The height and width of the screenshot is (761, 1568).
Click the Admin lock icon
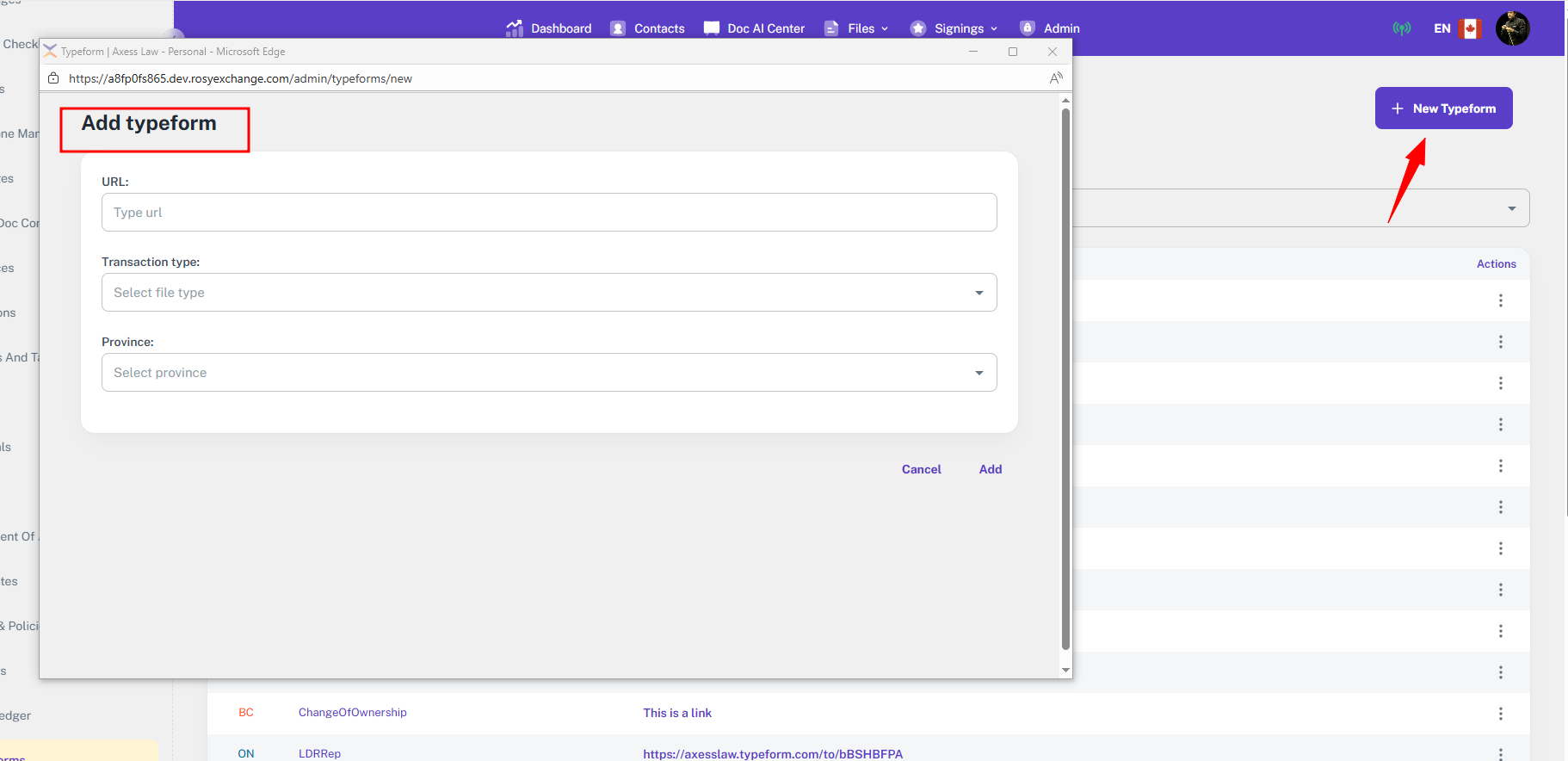(1027, 28)
